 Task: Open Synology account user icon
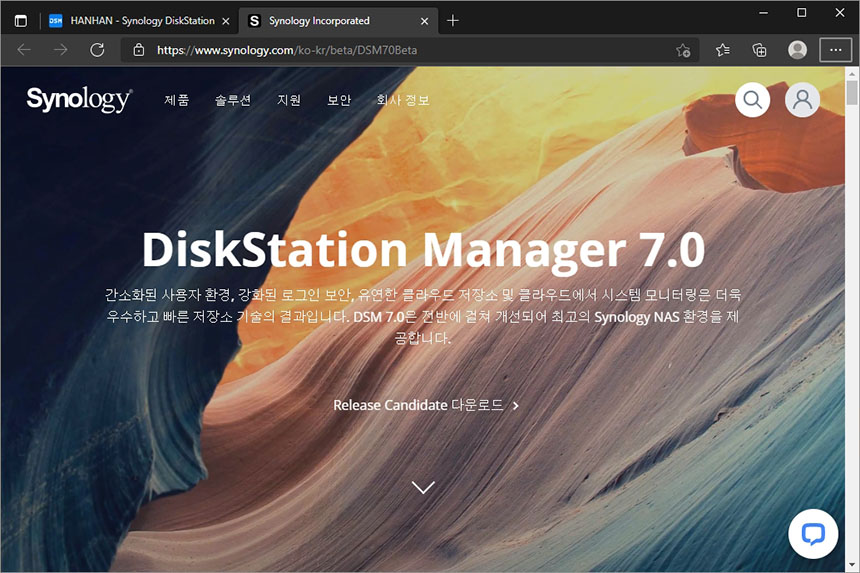tap(802, 100)
